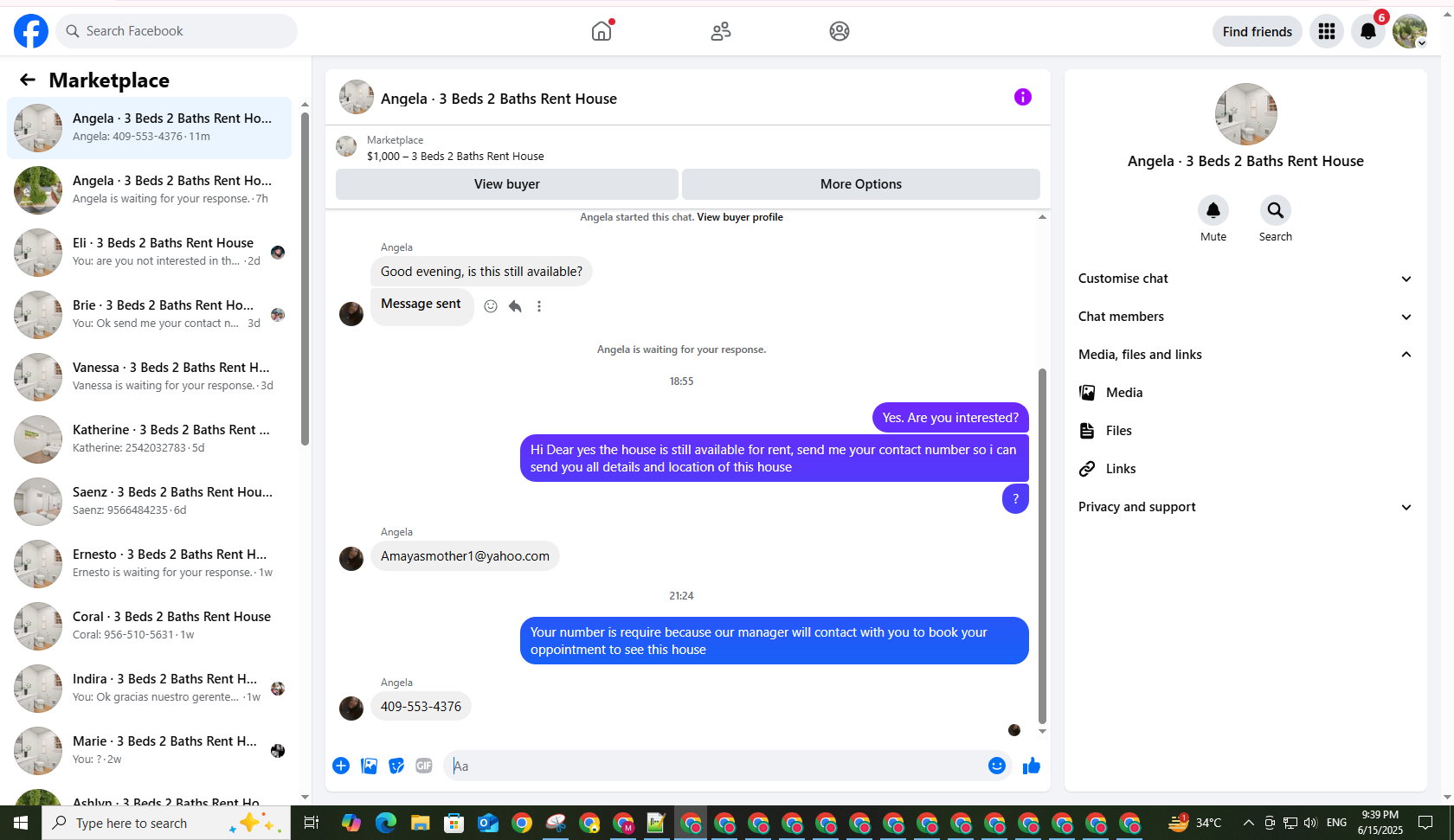Viewport: 1454px width, 840px height.
Task: Open Outlook from the taskbar
Action: (x=488, y=823)
